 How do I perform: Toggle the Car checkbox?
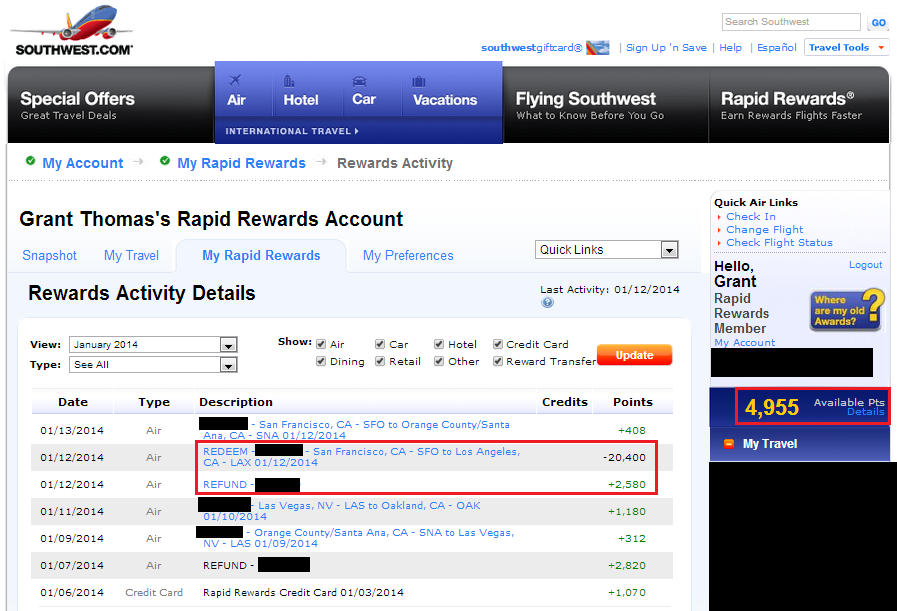tap(380, 344)
